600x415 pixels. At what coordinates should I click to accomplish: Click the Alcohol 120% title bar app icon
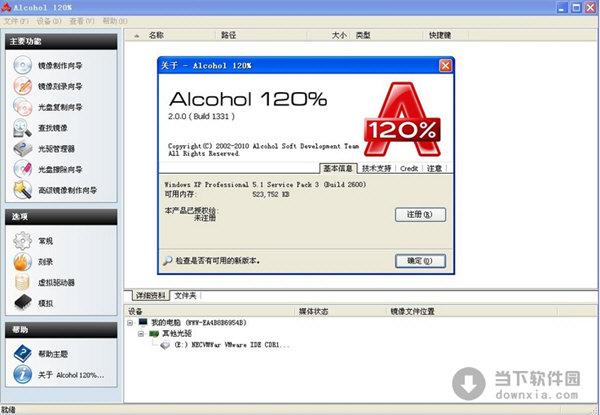pos(6,7)
